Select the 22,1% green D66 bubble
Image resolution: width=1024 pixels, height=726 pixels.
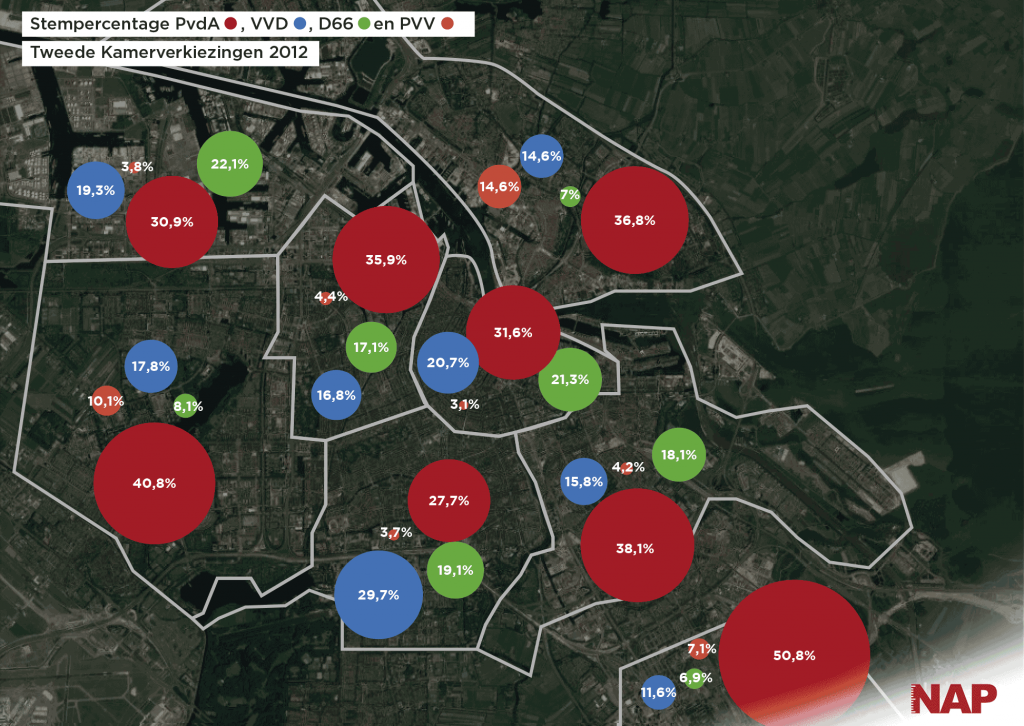click(230, 164)
